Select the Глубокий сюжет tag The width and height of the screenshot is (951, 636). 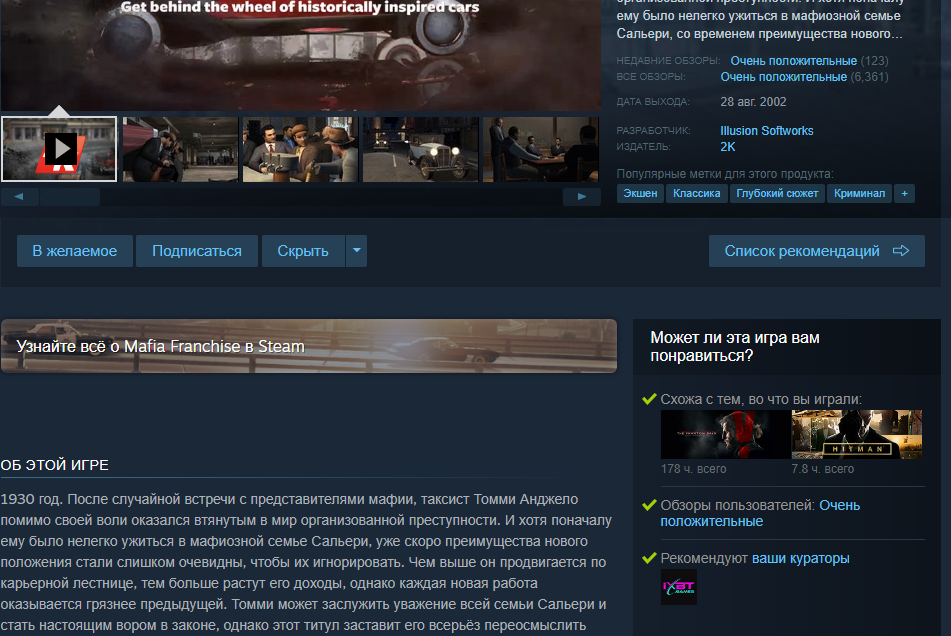pyautogui.click(x=777, y=193)
